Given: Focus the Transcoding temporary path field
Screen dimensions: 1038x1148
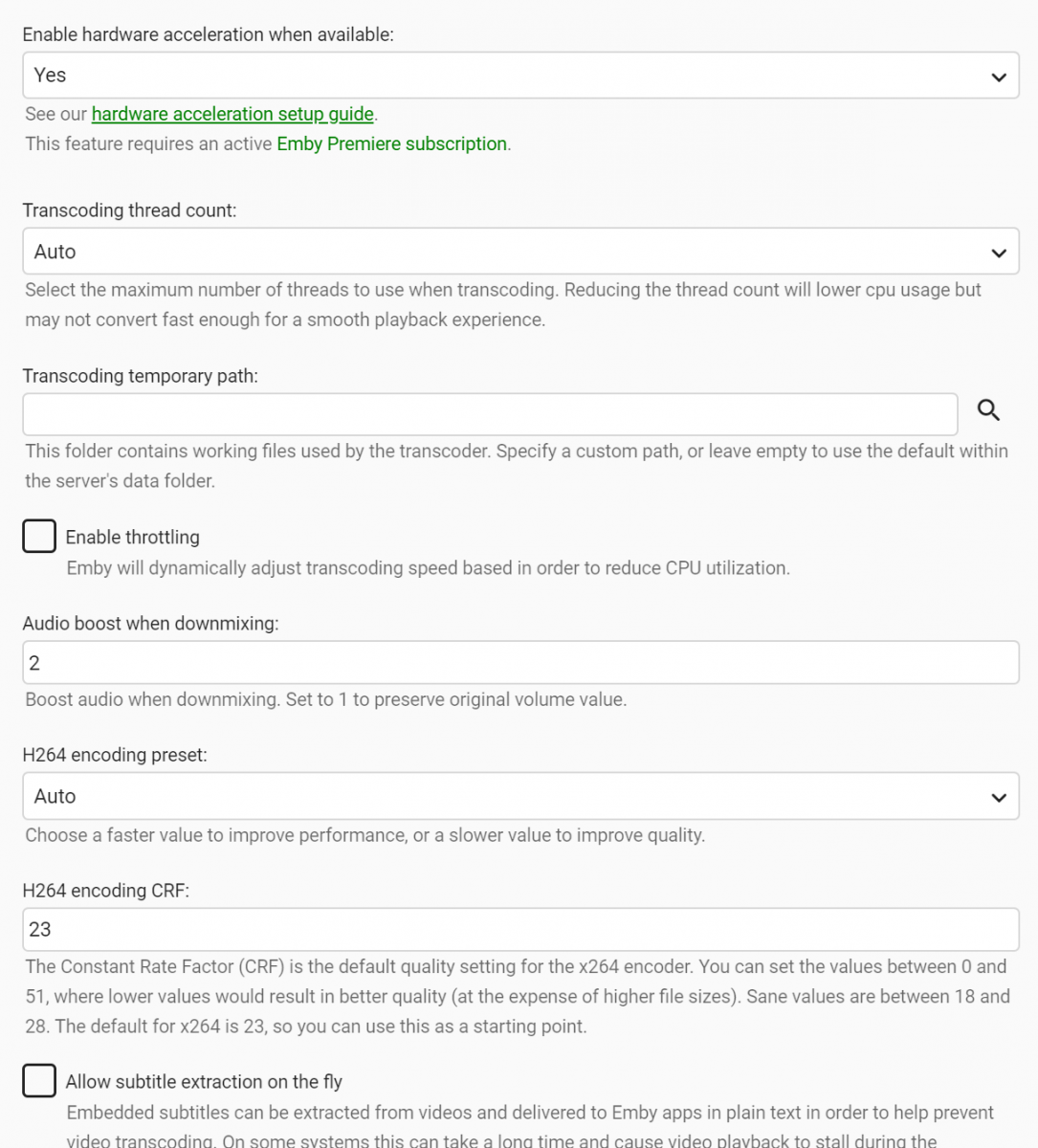Looking at the screenshot, I should 490,414.
